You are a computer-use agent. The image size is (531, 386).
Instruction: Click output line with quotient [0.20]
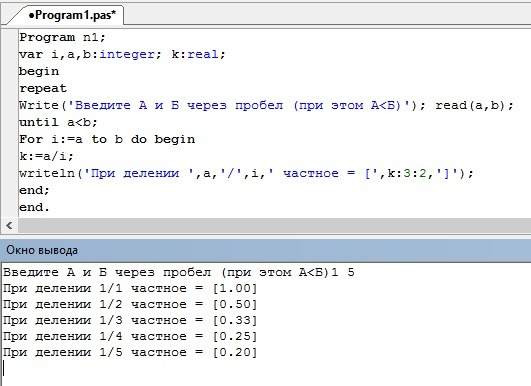[130, 352]
